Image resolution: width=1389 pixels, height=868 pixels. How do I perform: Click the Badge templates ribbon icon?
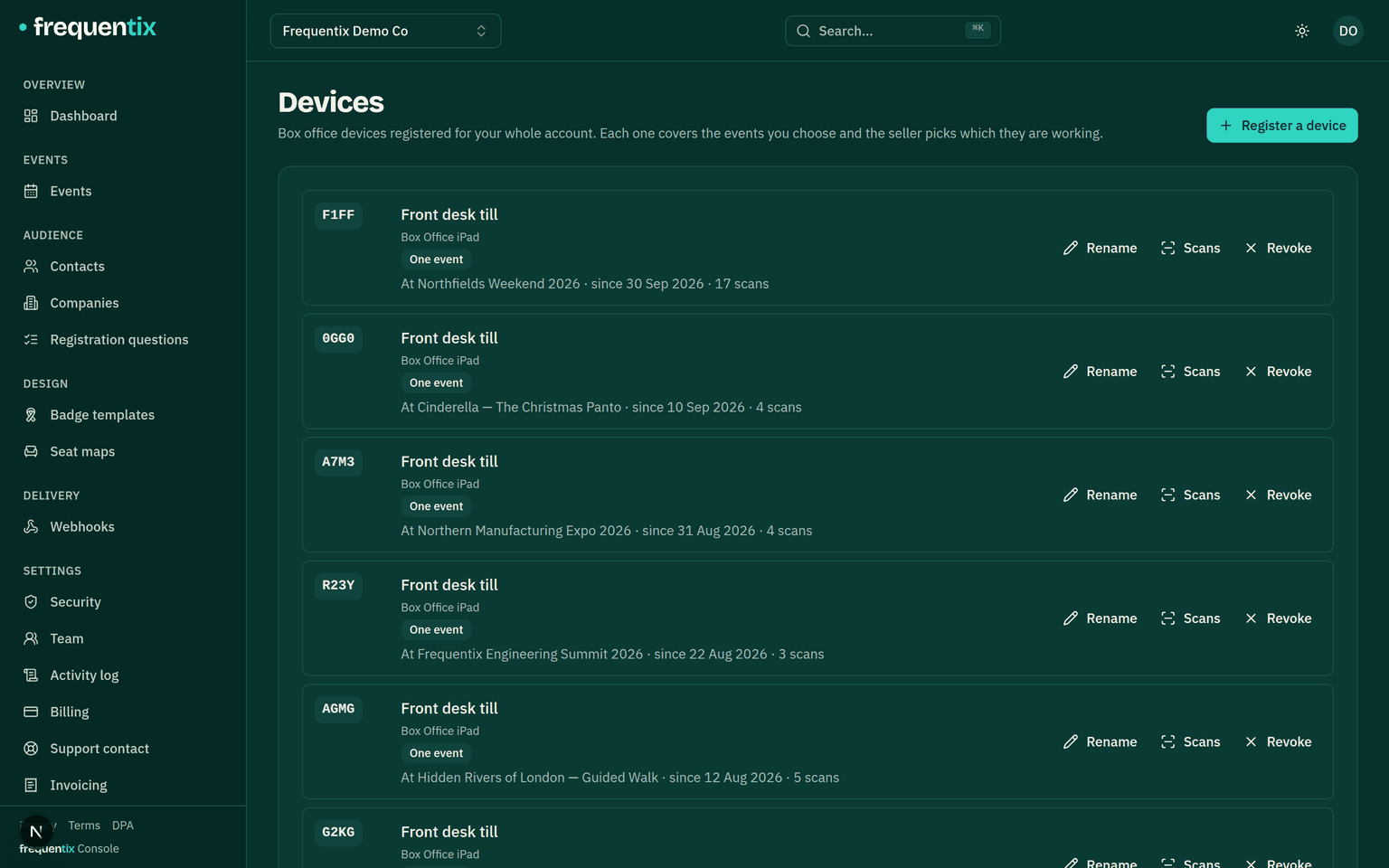[31, 415]
